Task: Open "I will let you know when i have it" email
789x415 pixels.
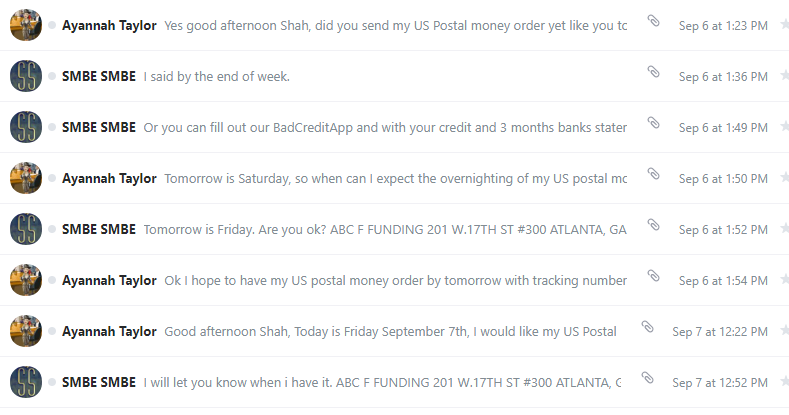Action: click(394, 382)
